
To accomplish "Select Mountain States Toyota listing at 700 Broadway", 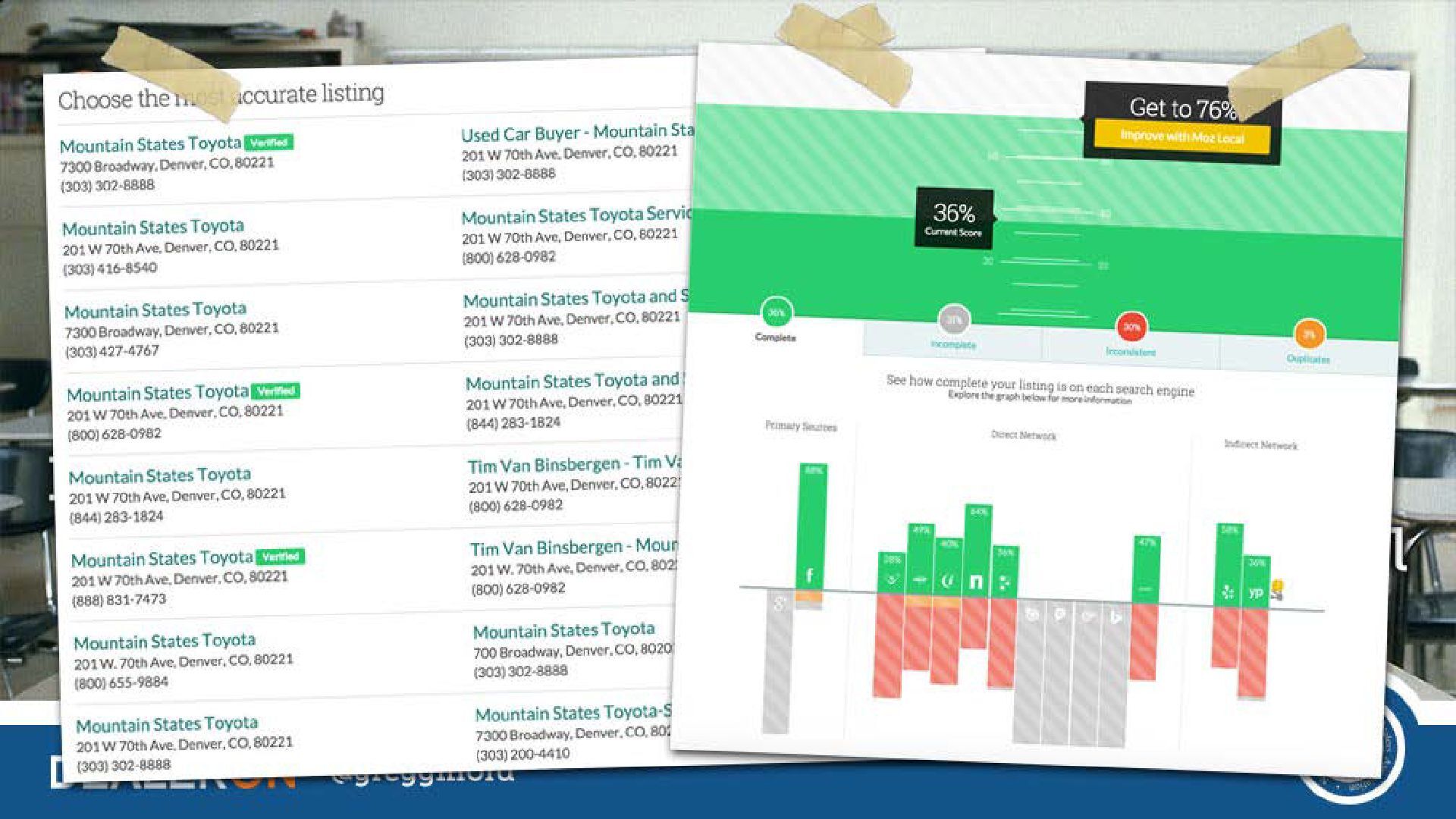I will point(573,650).
